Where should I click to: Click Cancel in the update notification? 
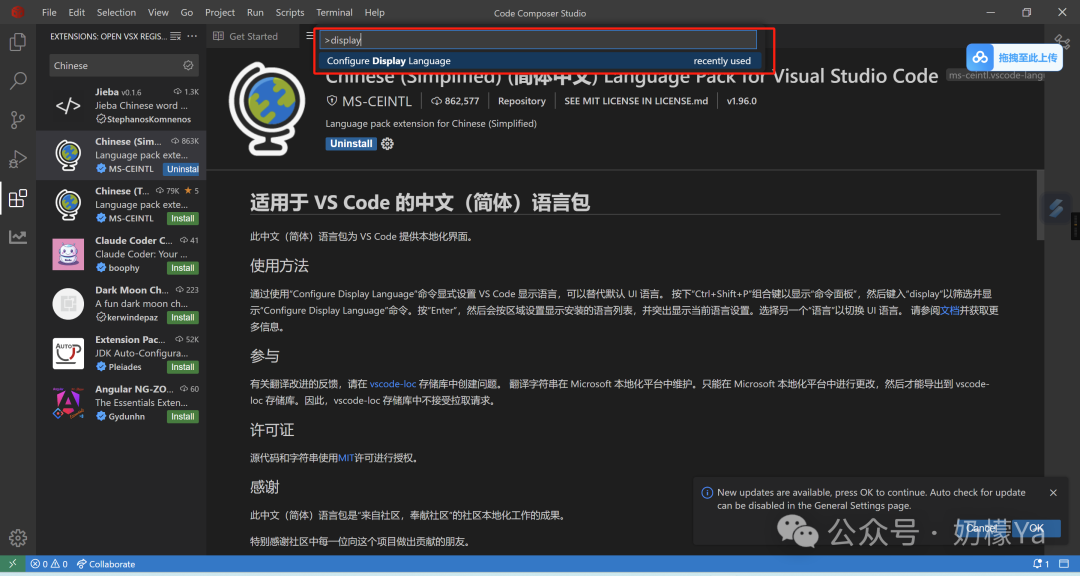(981, 528)
